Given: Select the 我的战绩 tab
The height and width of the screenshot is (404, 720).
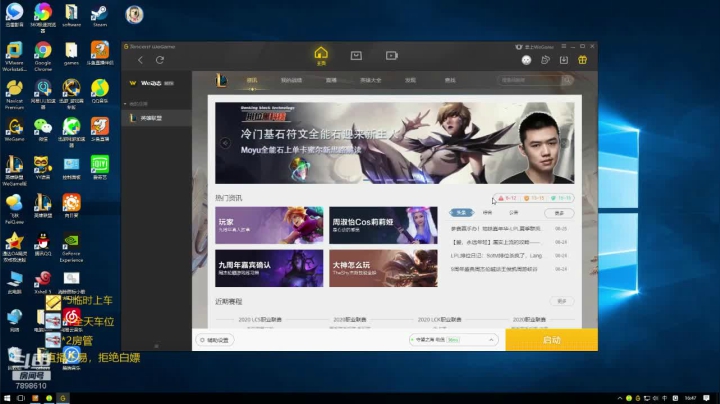Looking at the screenshot, I should pyautogui.click(x=292, y=80).
